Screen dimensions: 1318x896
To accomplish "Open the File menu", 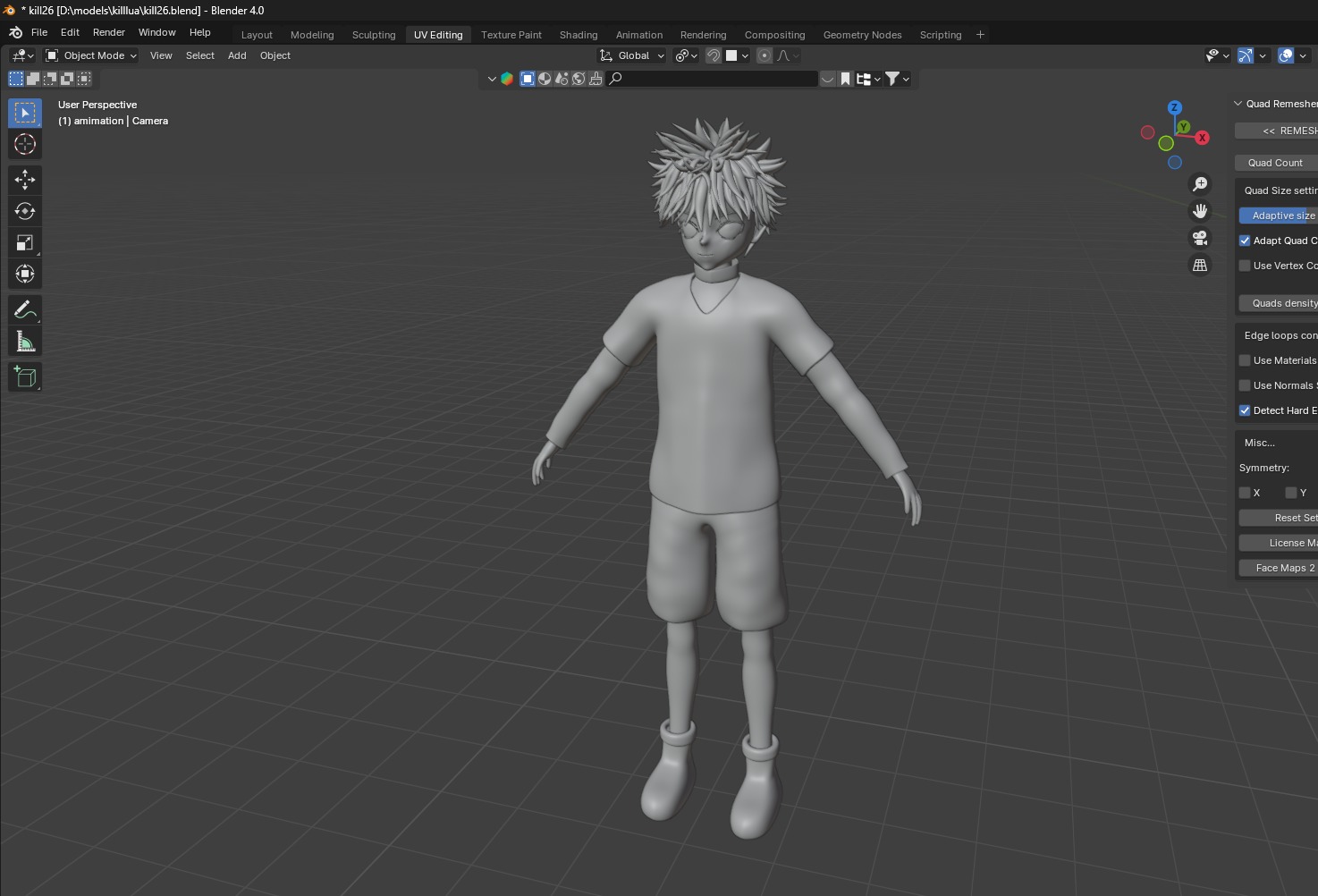I will (x=39, y=32).
